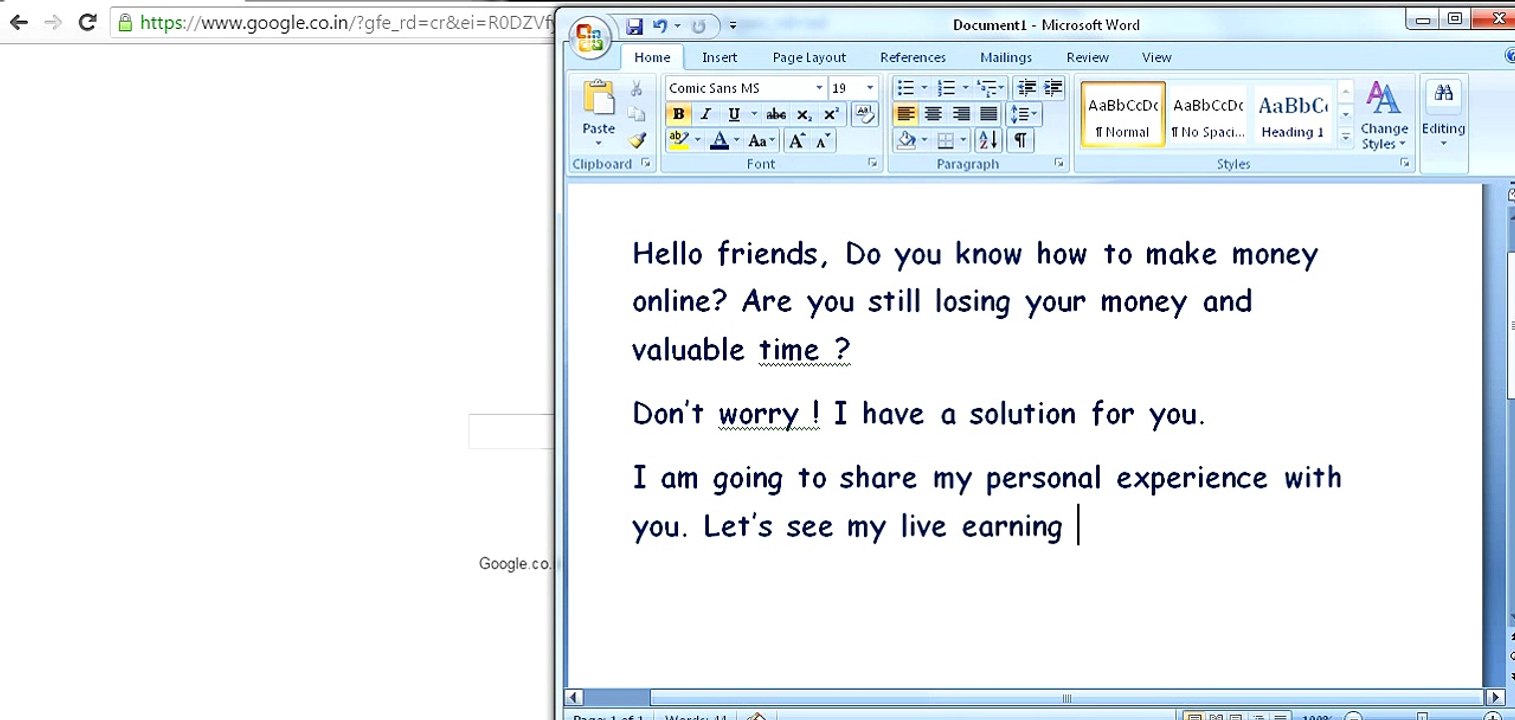Open the Mailings tab

coord(1005,57)
